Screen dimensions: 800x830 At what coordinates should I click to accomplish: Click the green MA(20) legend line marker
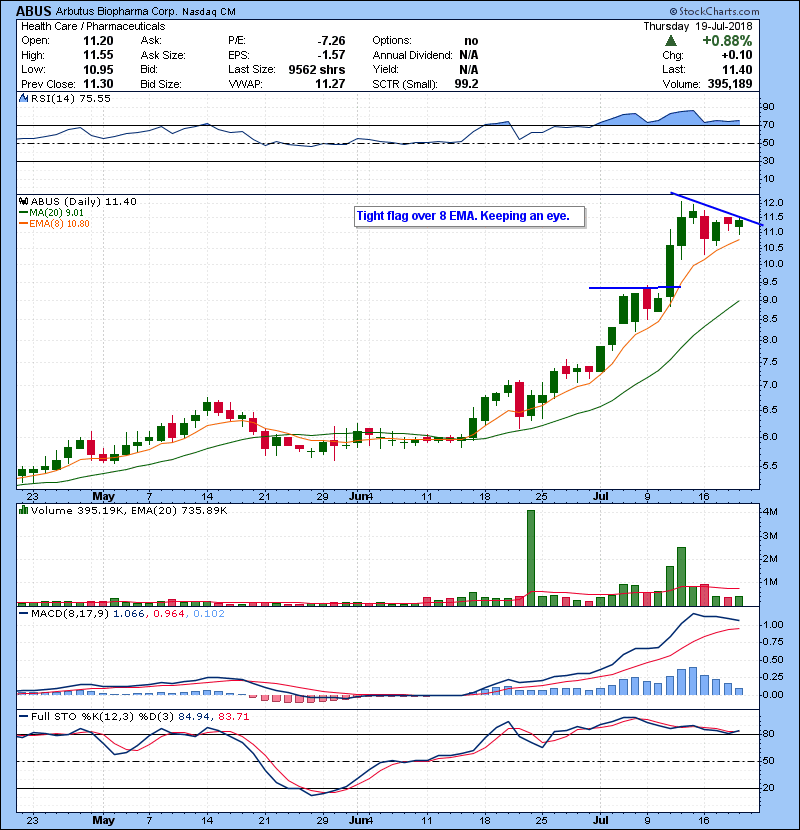click(x=23, y=213)
